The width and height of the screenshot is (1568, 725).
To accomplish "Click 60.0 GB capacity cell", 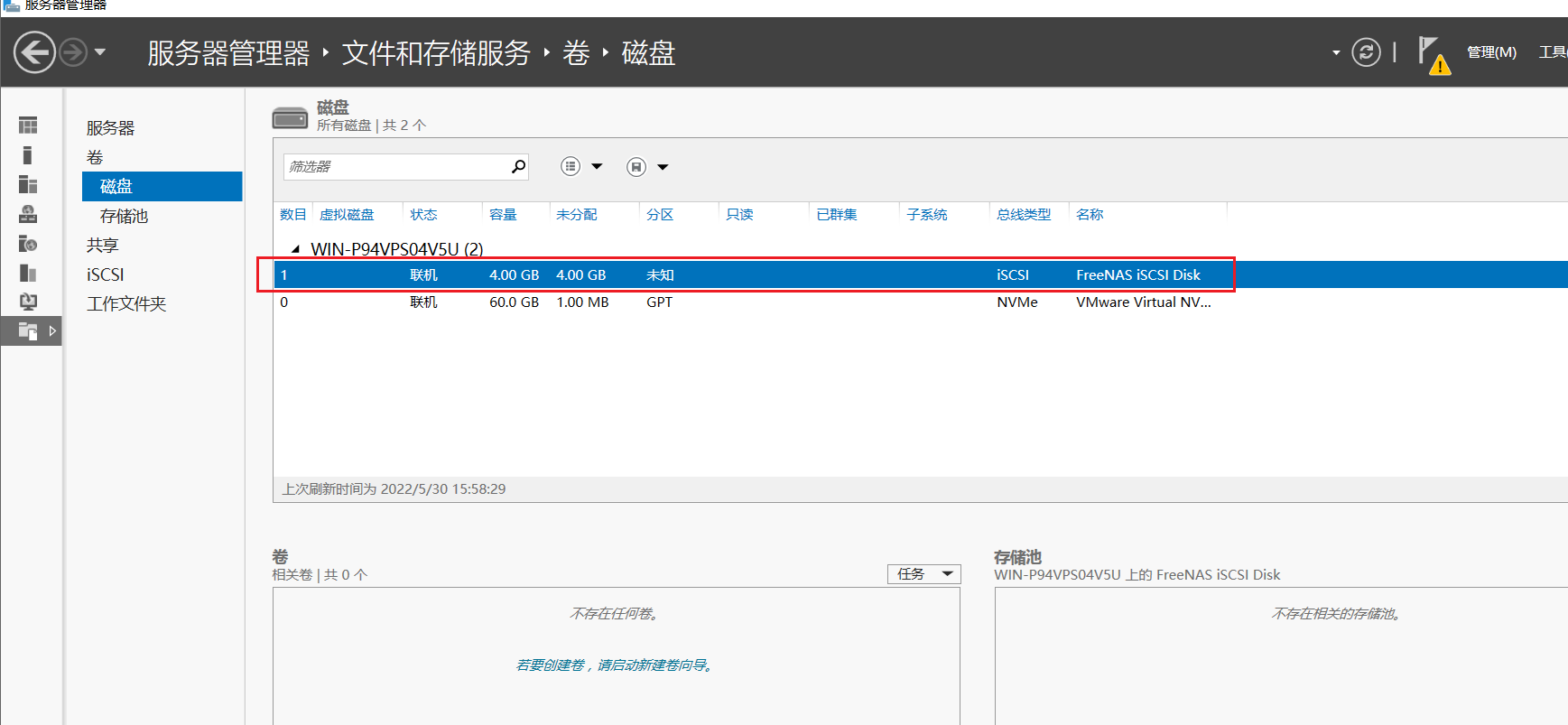I will [x=514, y=302].
